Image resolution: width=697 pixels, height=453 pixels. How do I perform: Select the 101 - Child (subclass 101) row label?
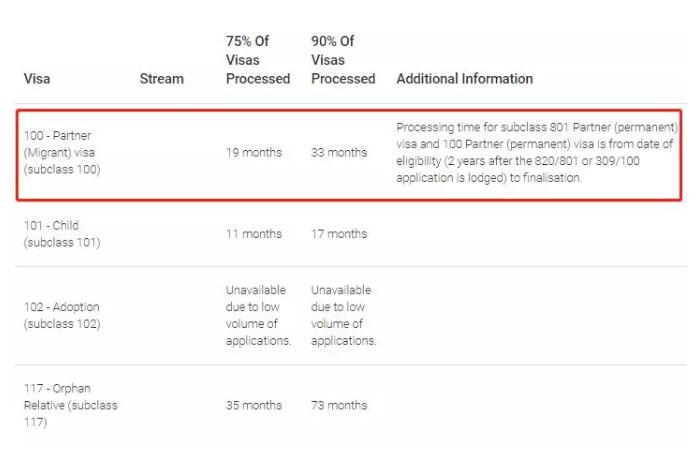tap(62, 234)
